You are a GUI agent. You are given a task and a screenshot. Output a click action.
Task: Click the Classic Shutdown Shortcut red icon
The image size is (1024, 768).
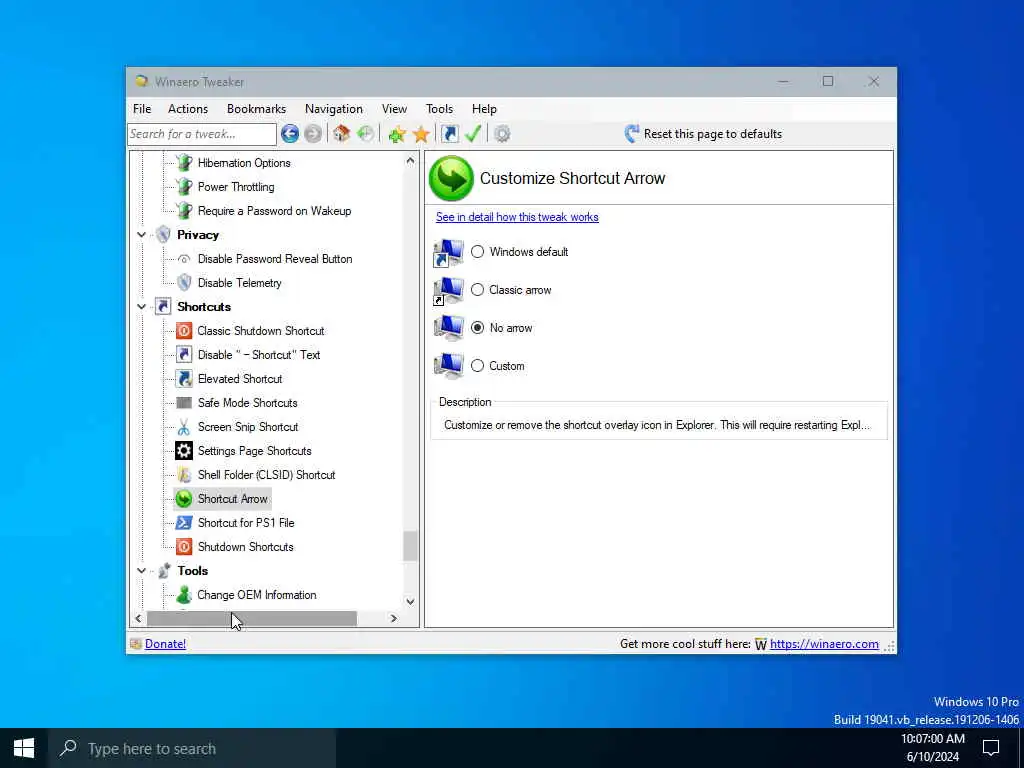[x=184, y=330]
